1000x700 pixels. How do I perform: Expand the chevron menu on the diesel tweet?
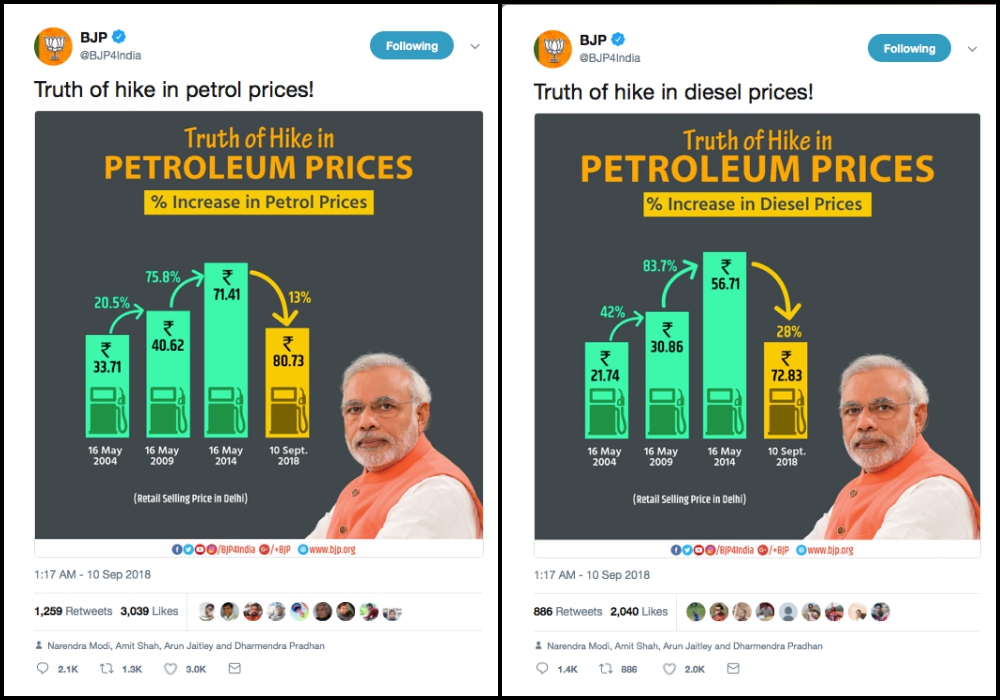[972, 49]
